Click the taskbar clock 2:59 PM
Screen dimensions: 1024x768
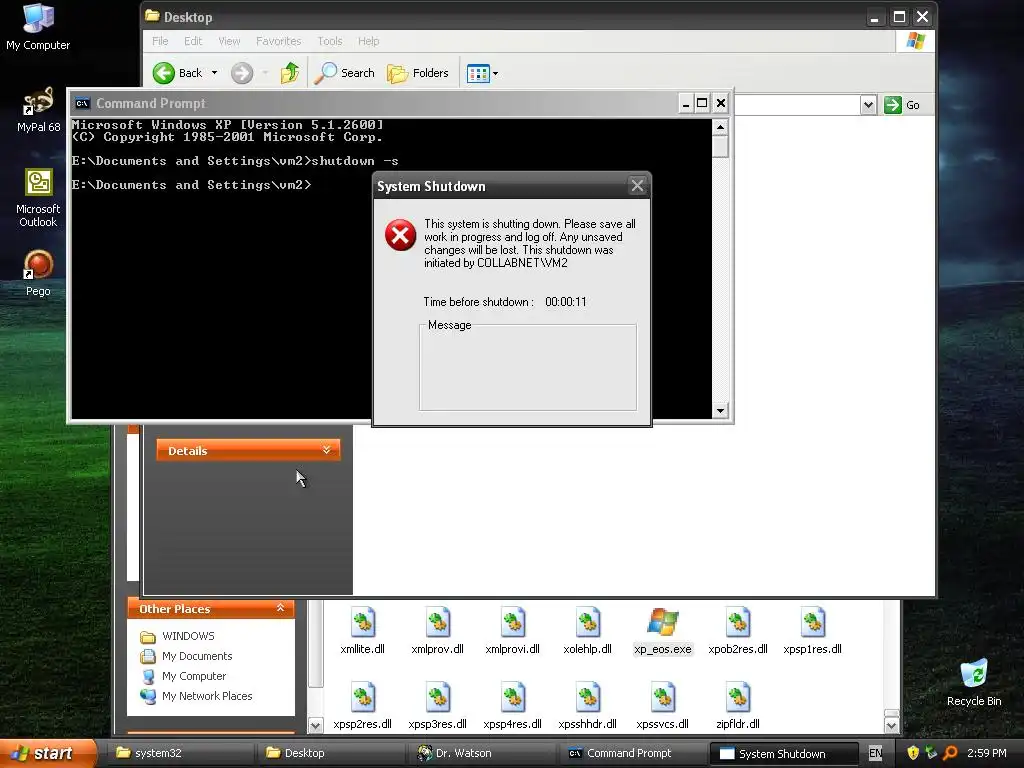coord(986,753)
